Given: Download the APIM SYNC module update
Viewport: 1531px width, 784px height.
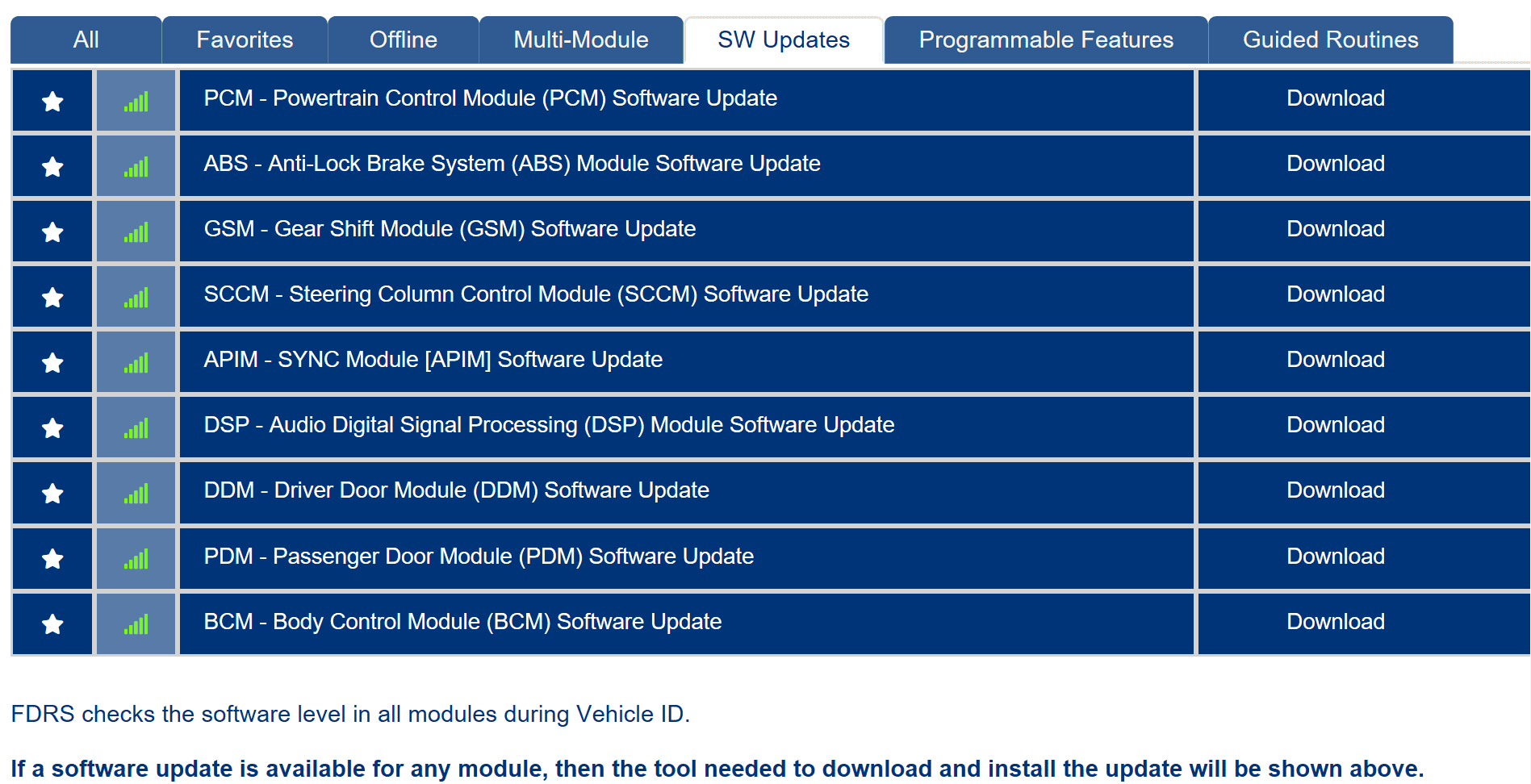Looking at the screenshot, I should point(1335,360).
